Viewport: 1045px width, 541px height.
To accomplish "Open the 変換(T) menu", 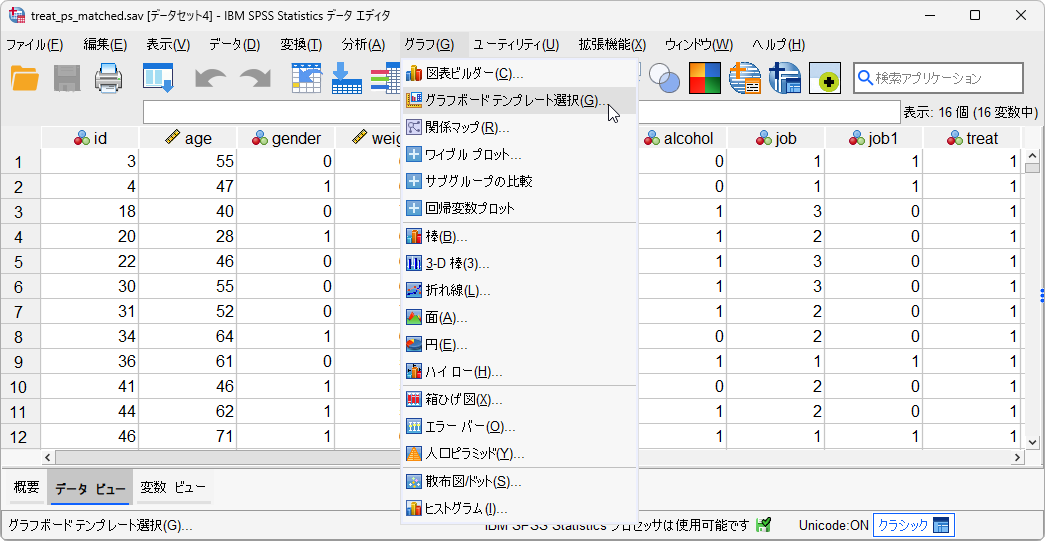I will coord(301,45).
